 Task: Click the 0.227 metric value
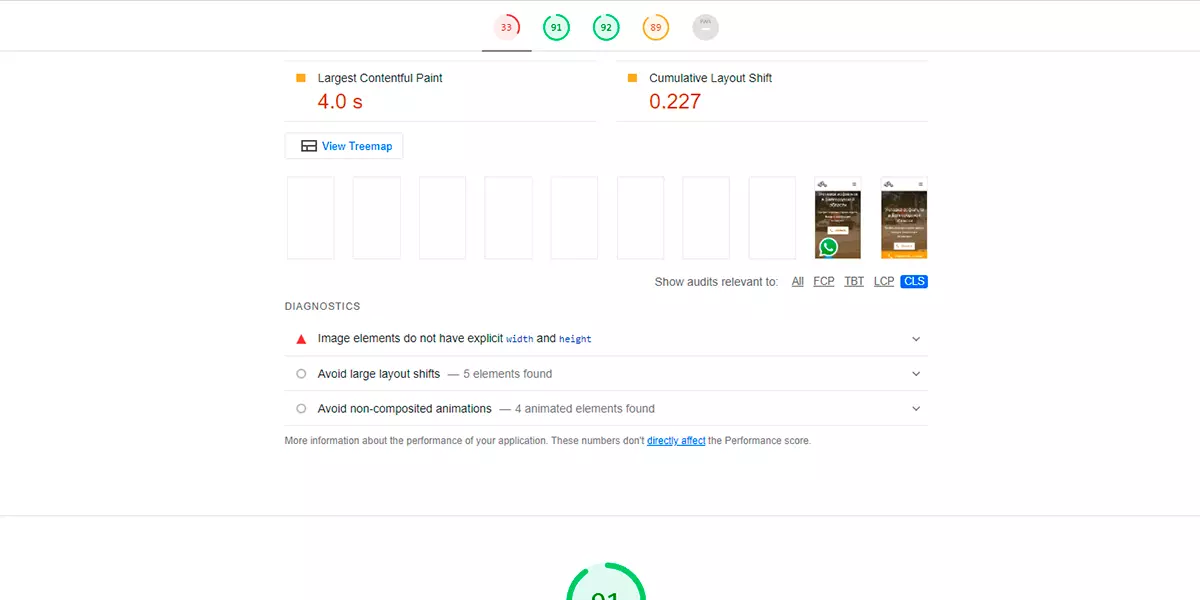(x=675, y=101)
